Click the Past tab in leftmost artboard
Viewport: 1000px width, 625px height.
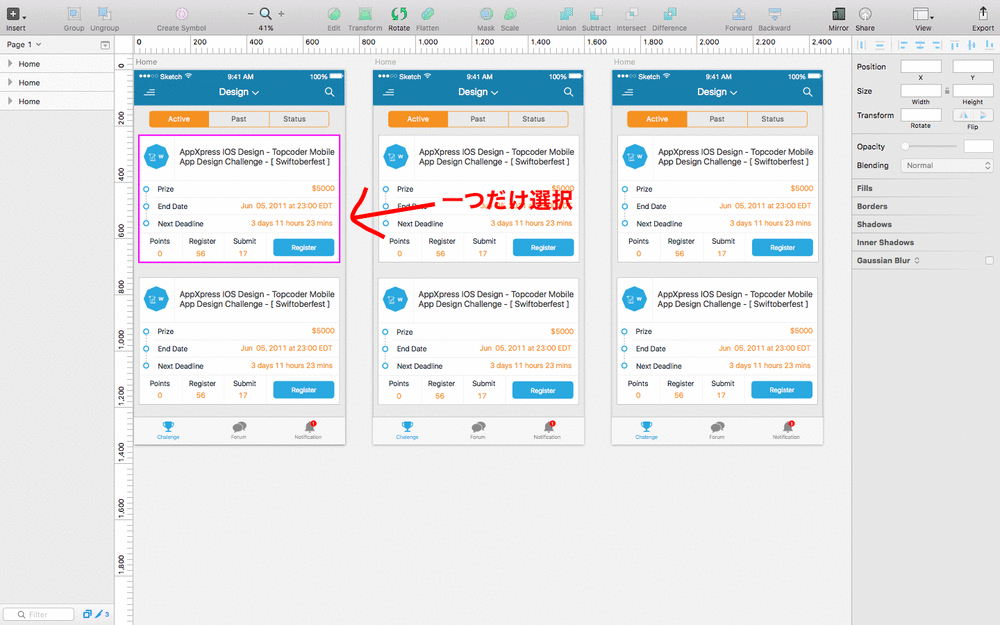[x=239, y=119]
